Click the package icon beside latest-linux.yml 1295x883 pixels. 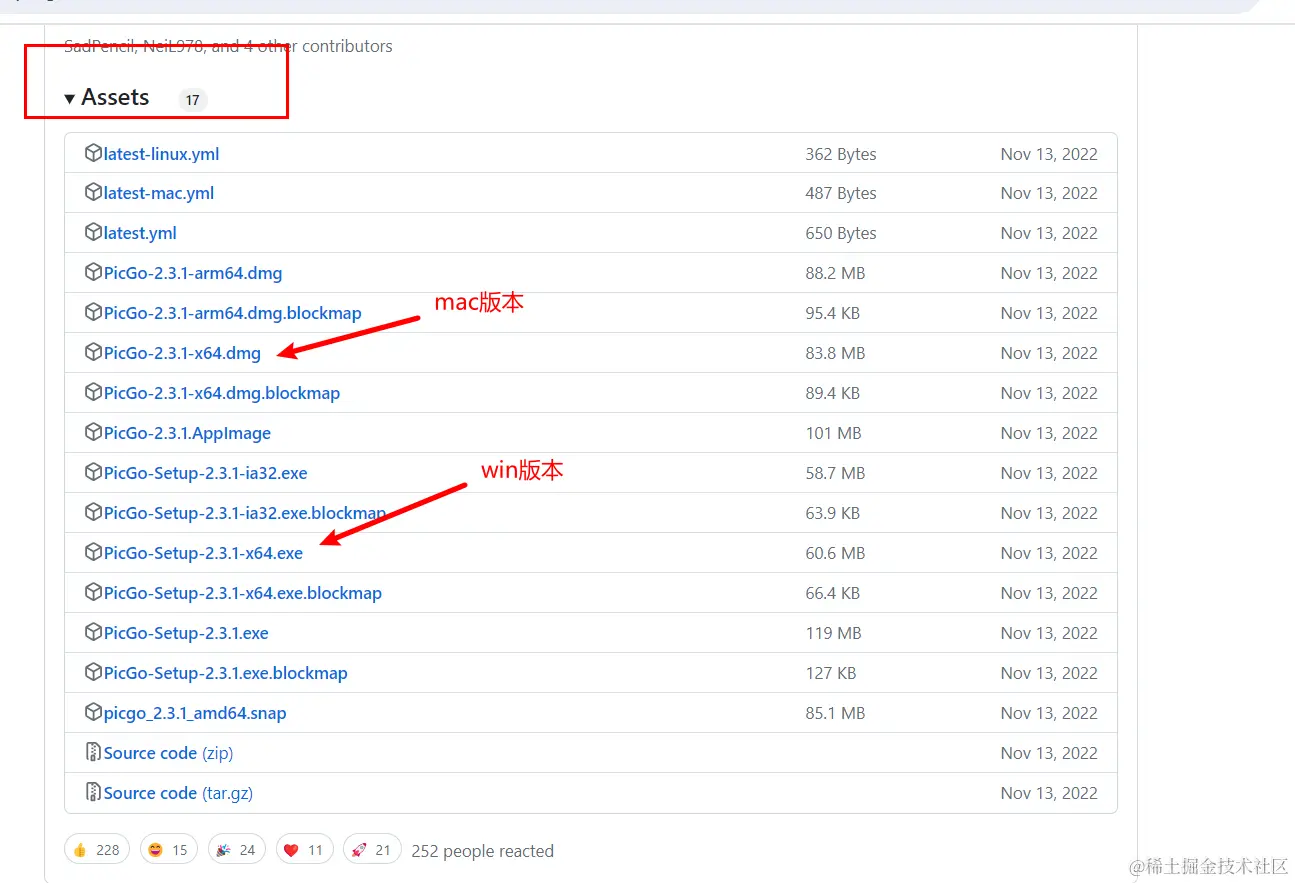pyautogui.click(x=93, y=153)
